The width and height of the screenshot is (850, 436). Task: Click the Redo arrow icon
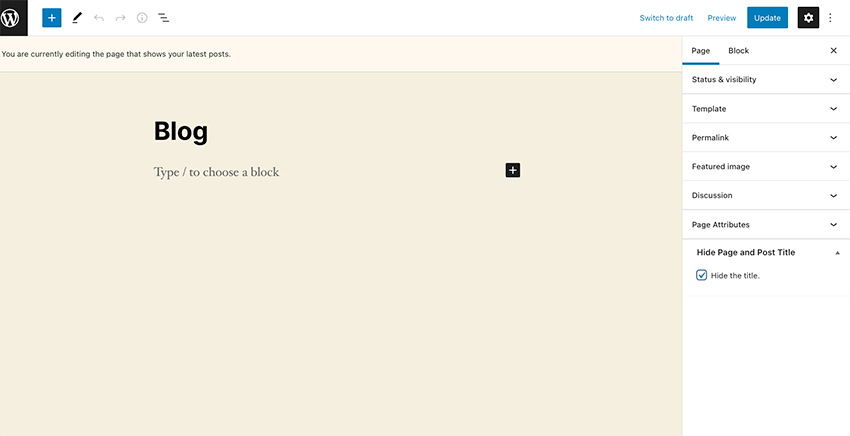pyautogui.click(x=120, y=18)
